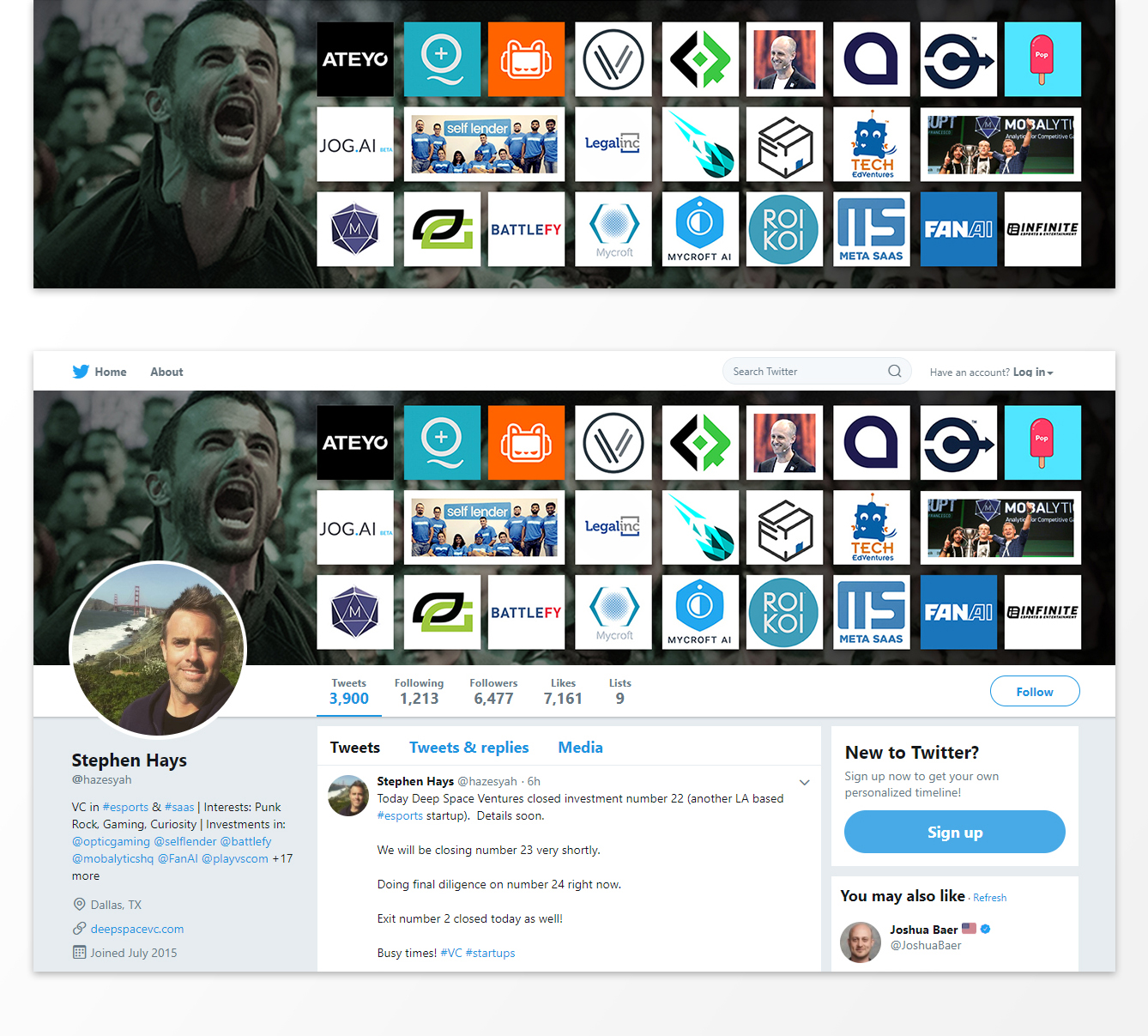Open the @playvscom mention in bio

235,858
